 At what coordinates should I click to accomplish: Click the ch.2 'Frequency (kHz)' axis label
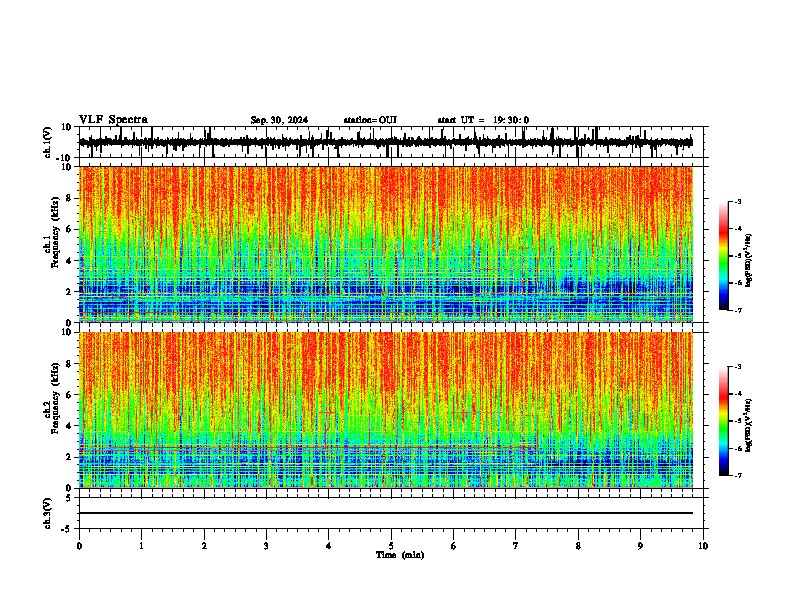coord(55,398)
